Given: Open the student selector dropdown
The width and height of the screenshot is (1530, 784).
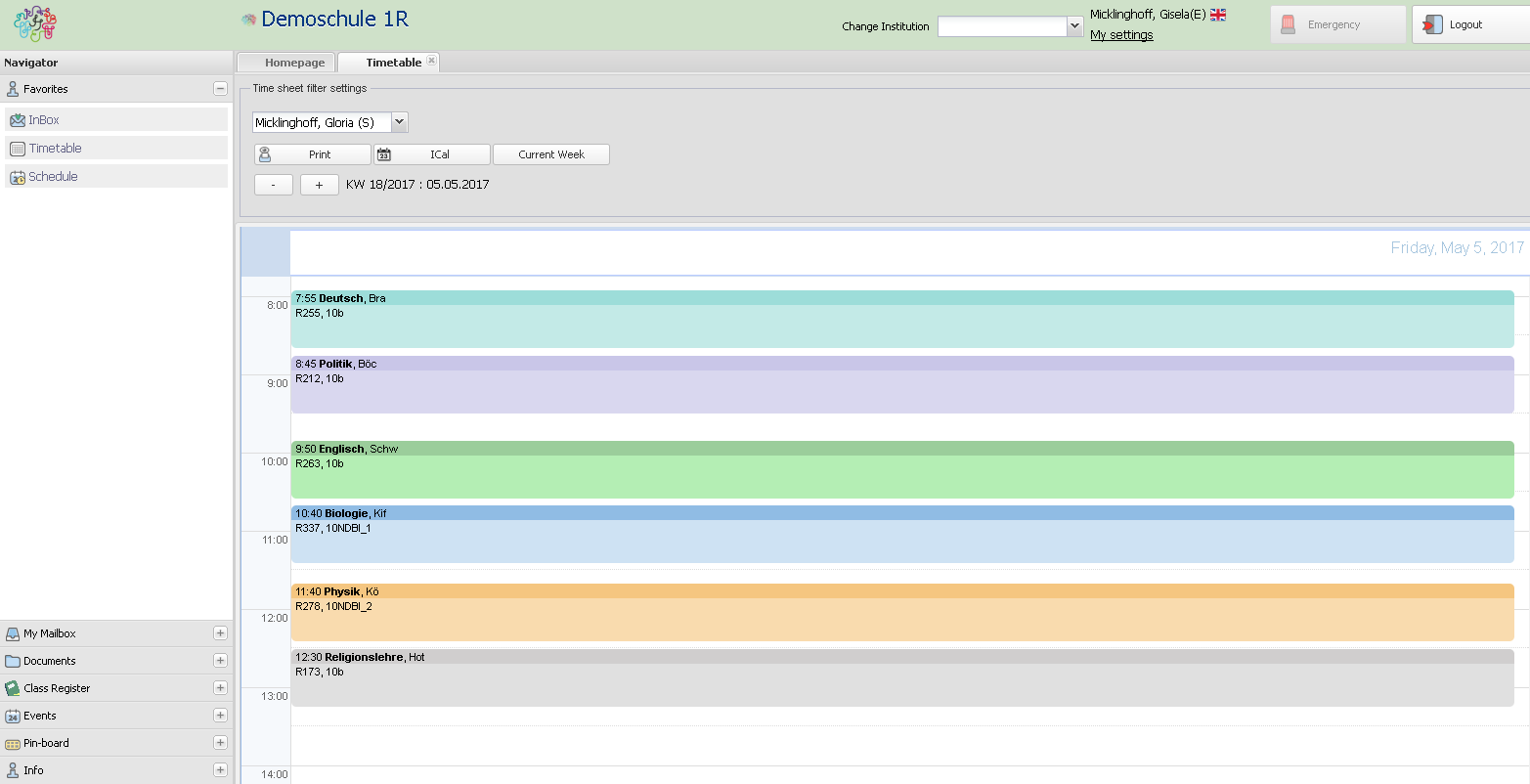Looking at the screenshot, I should [x=399, y=122].
